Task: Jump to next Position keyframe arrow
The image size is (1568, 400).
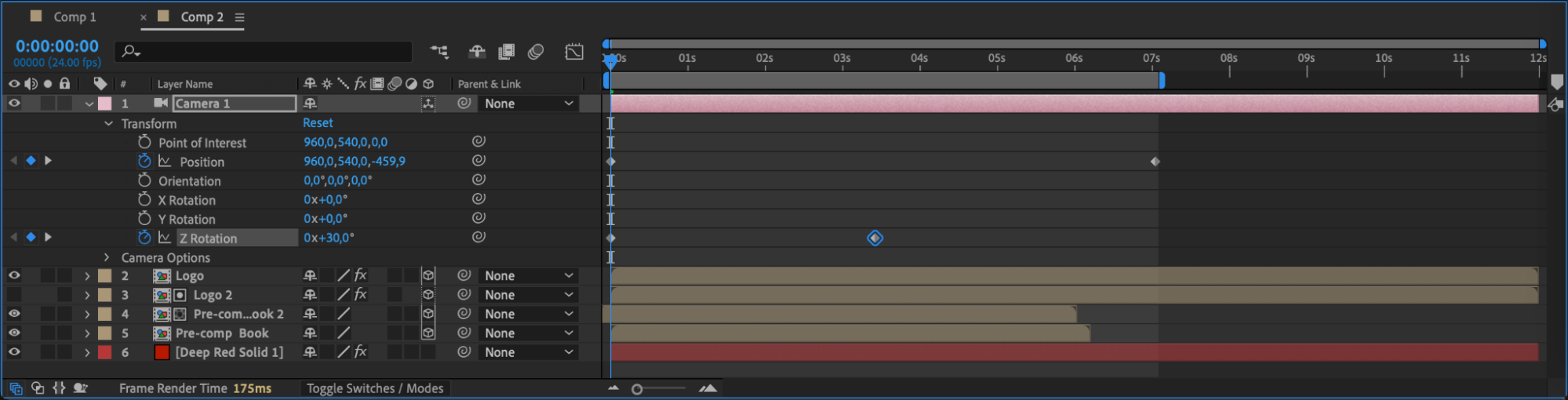Action: click(49, 161)
